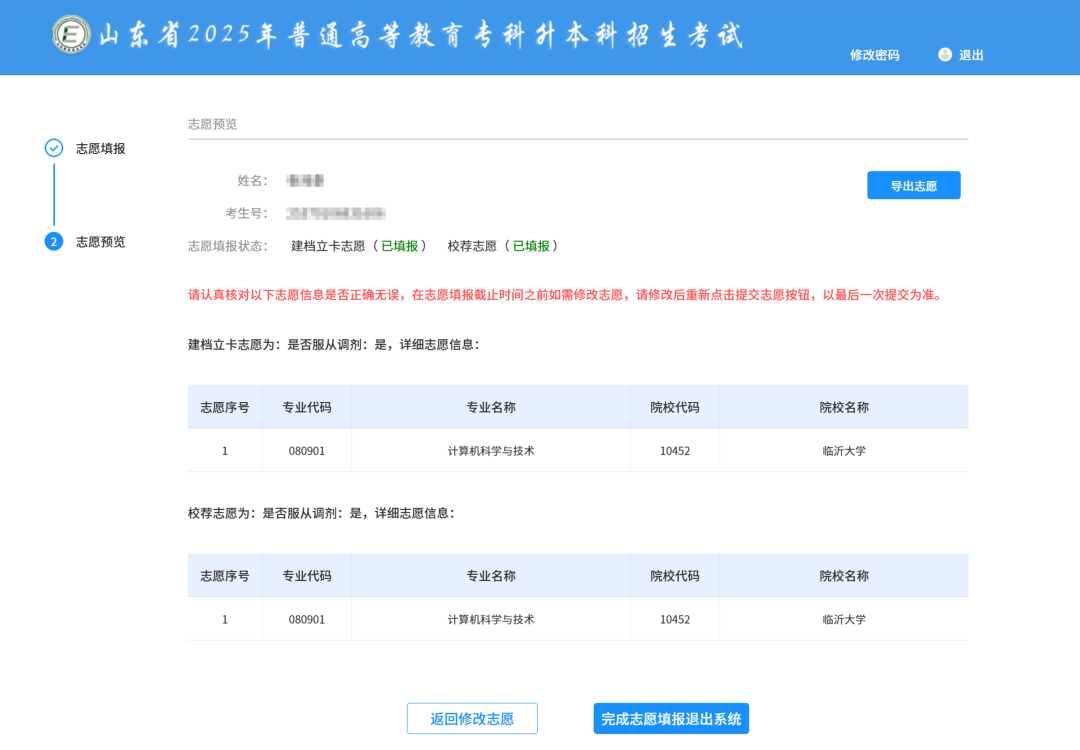1080x750 pixels.
Task: Click 完成志愿填报退出系统 to finish
Action: [x=670, y=718]
